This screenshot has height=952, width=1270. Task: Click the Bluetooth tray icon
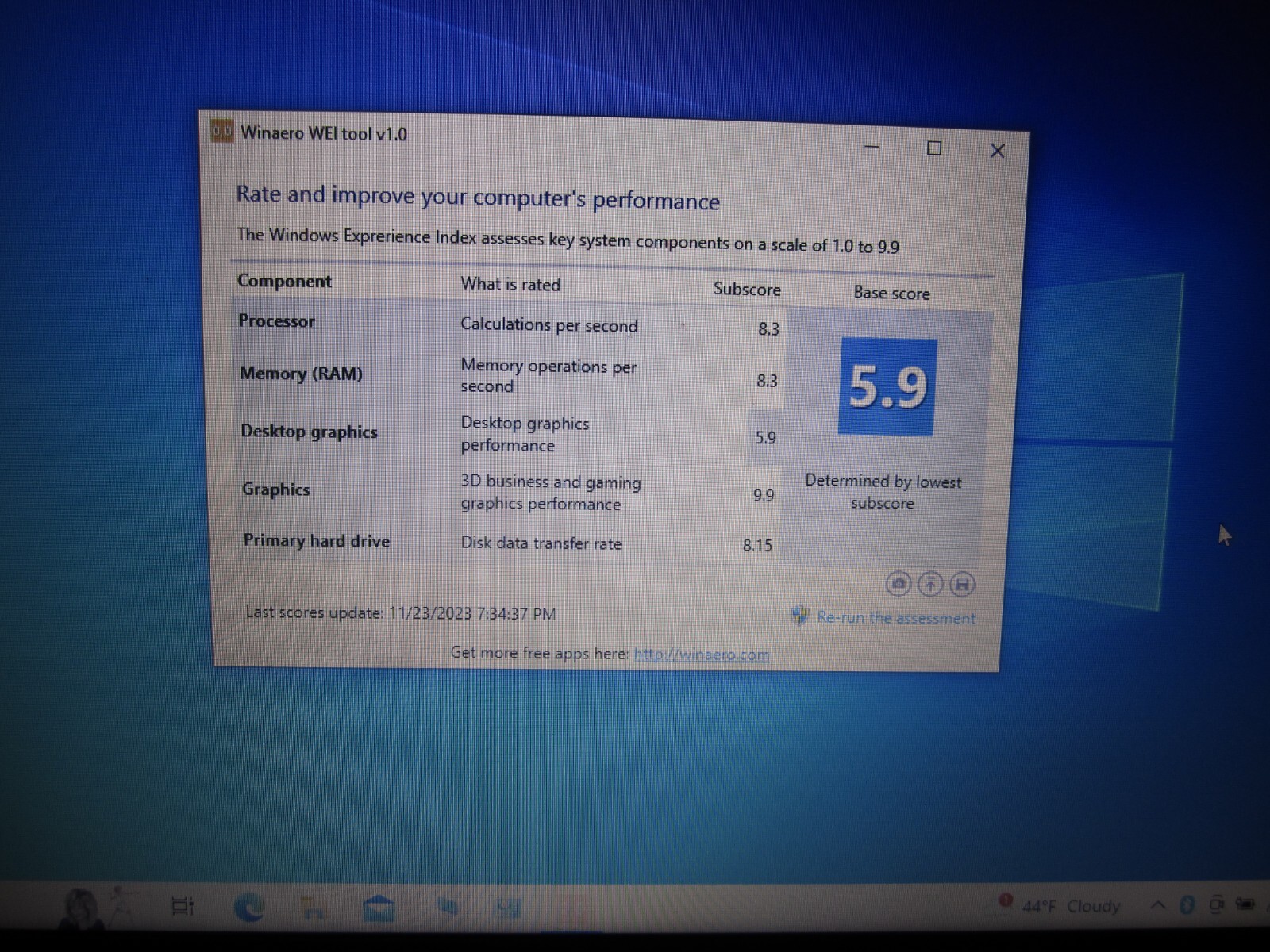[1187, 904]
